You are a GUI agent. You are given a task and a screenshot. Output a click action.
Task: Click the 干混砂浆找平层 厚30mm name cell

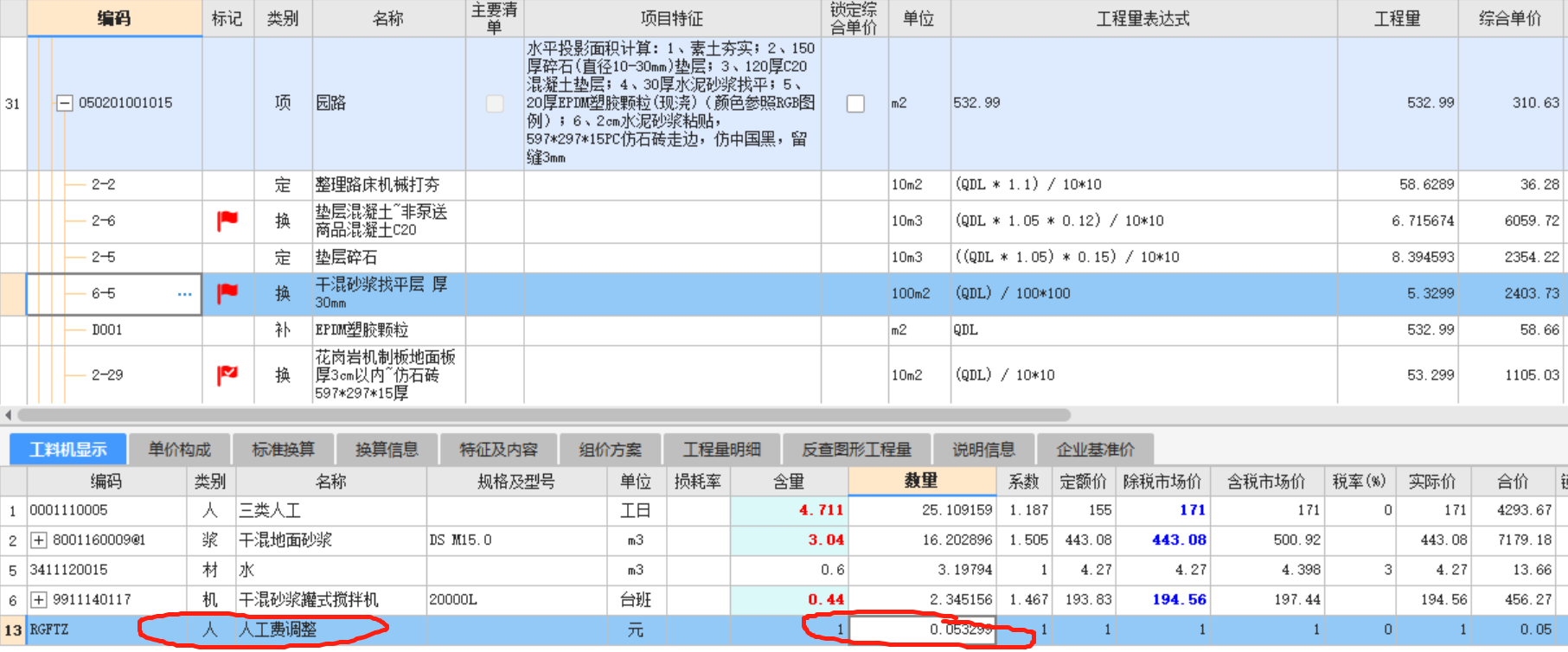click(x=389, y=294)
